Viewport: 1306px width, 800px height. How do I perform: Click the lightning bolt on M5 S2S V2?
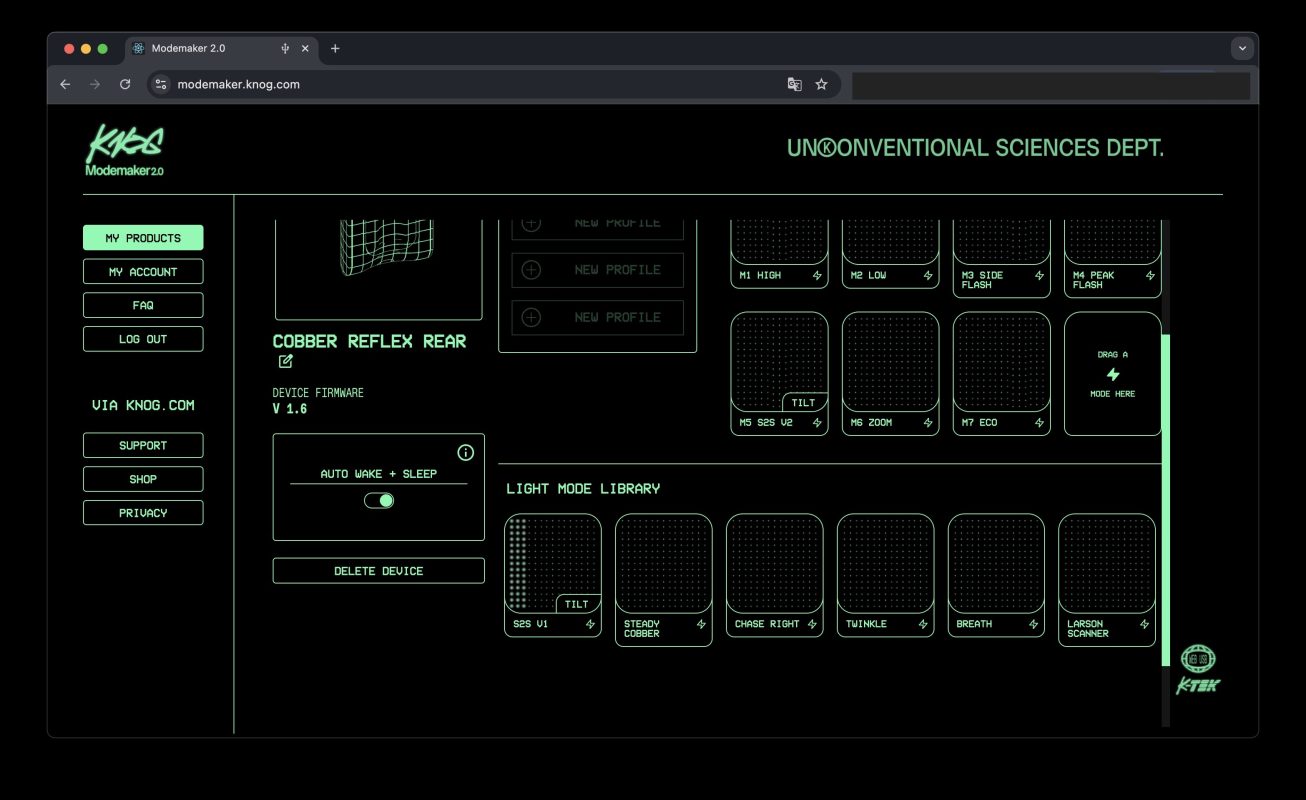click(x=817, y=423)
